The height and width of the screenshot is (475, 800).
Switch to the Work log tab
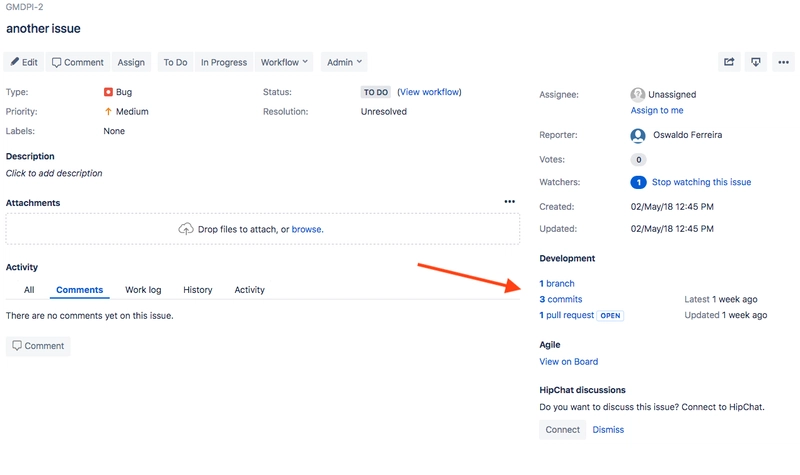143,290
